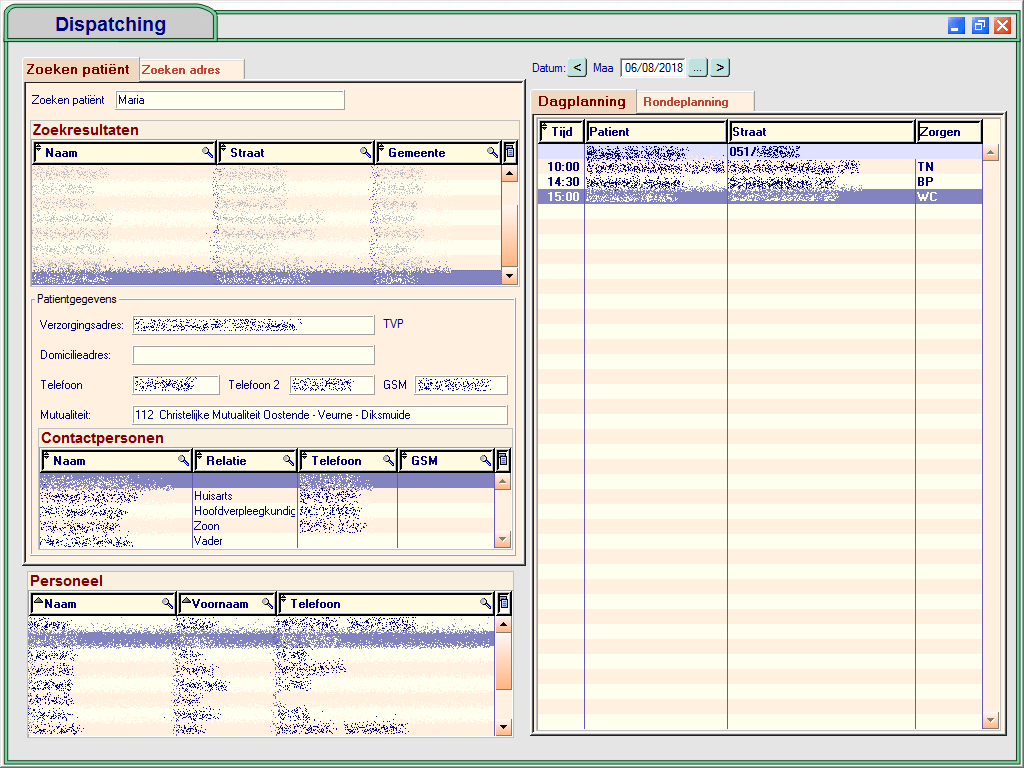Image resolution: width=1024 pixels, height=768 pixels.
Task: Go to next day with > button
Action: point(720,68)
